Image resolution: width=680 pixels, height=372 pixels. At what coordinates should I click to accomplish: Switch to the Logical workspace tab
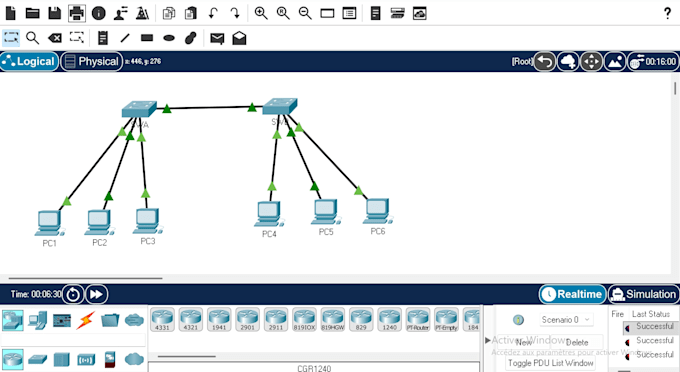(29, 62)
